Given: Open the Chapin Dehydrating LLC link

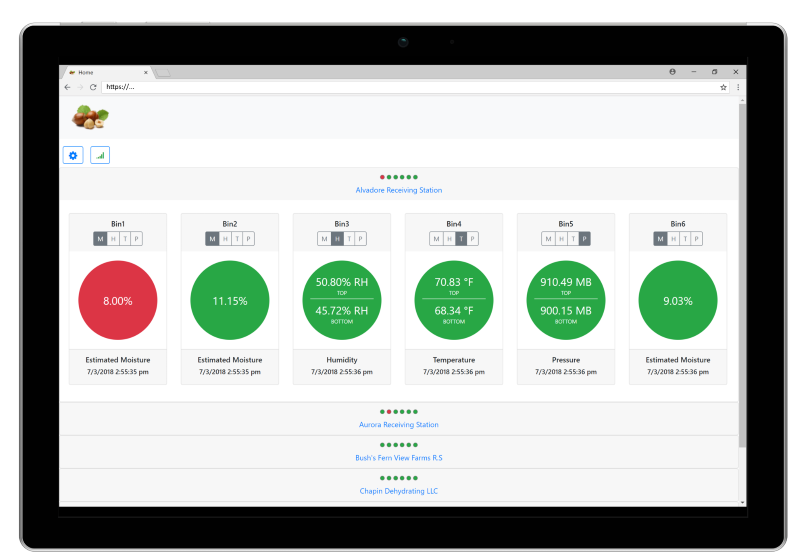Looking at the screenshot, I should 398,491.
